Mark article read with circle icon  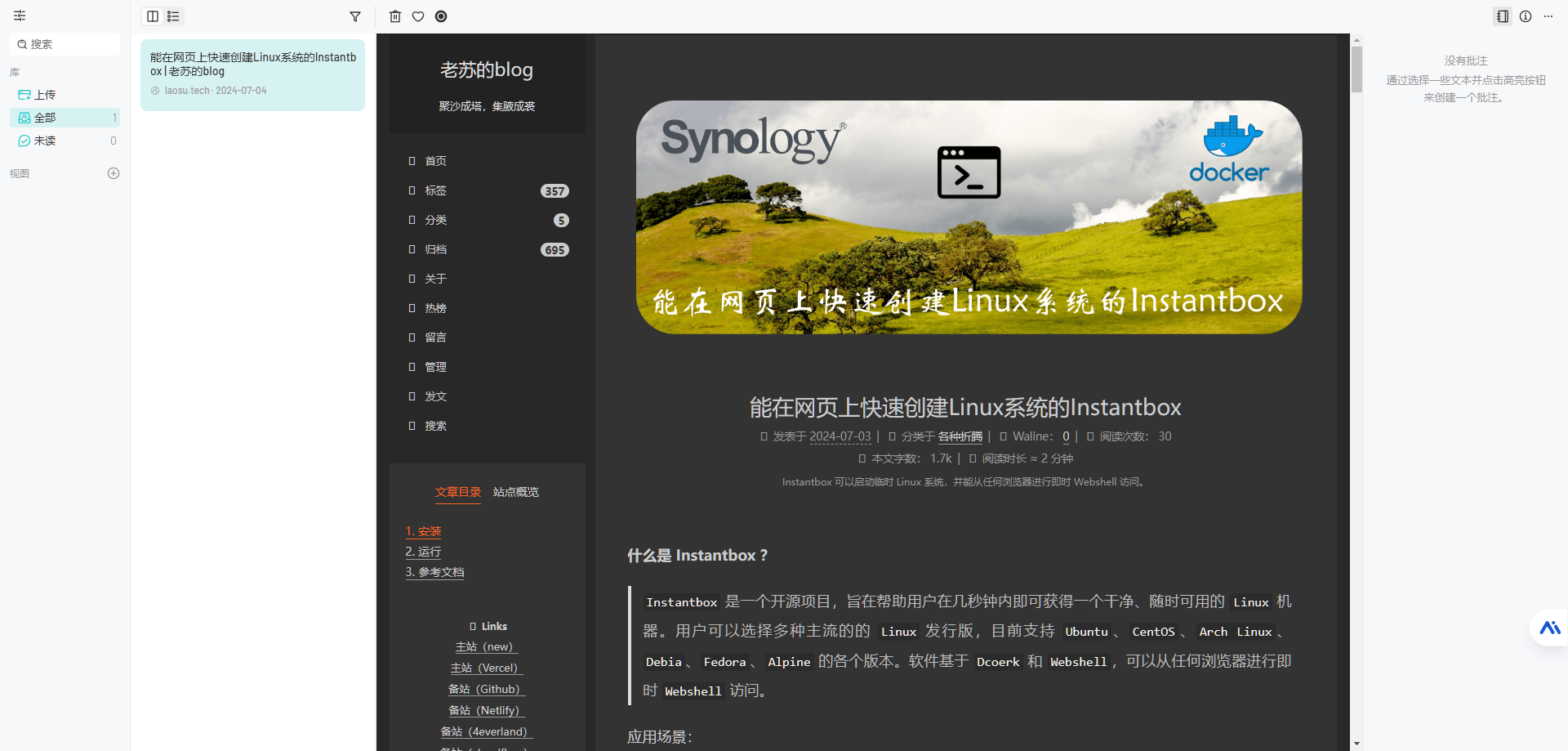click(441, 16)
